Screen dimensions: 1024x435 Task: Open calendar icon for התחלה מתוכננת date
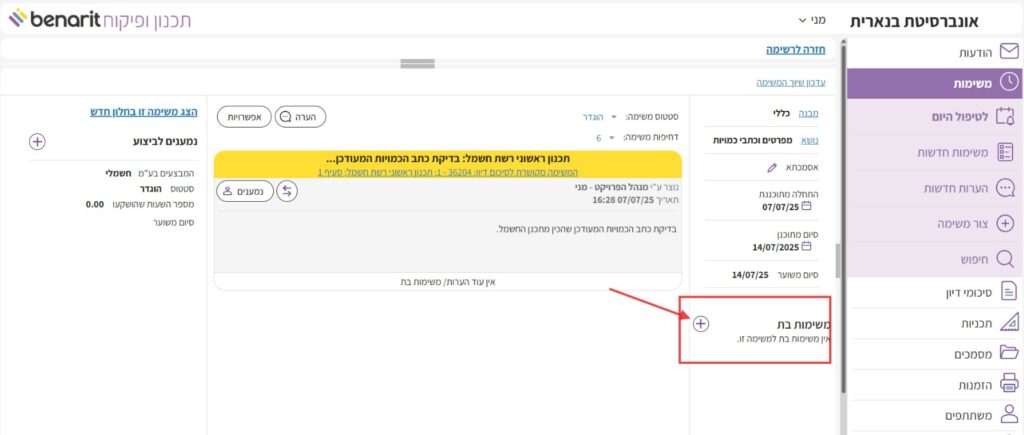click(x=807, y=207)
